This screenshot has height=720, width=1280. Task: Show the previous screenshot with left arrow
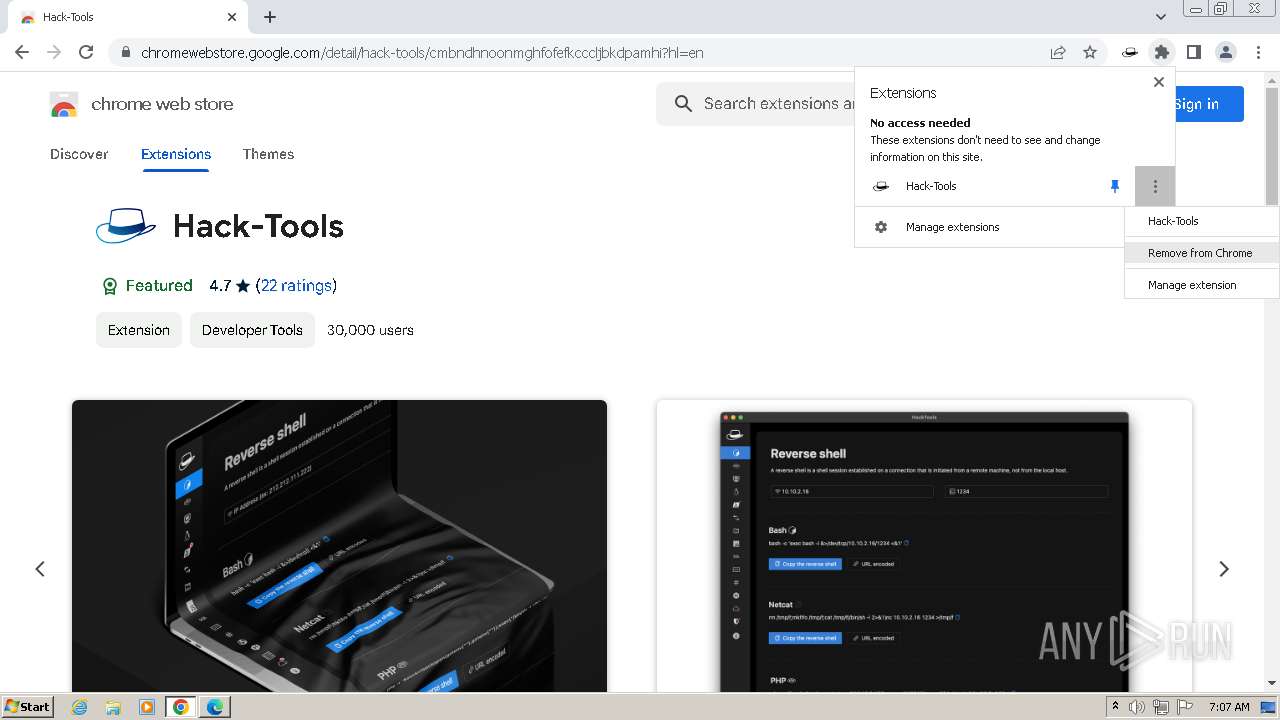point(40,569)
